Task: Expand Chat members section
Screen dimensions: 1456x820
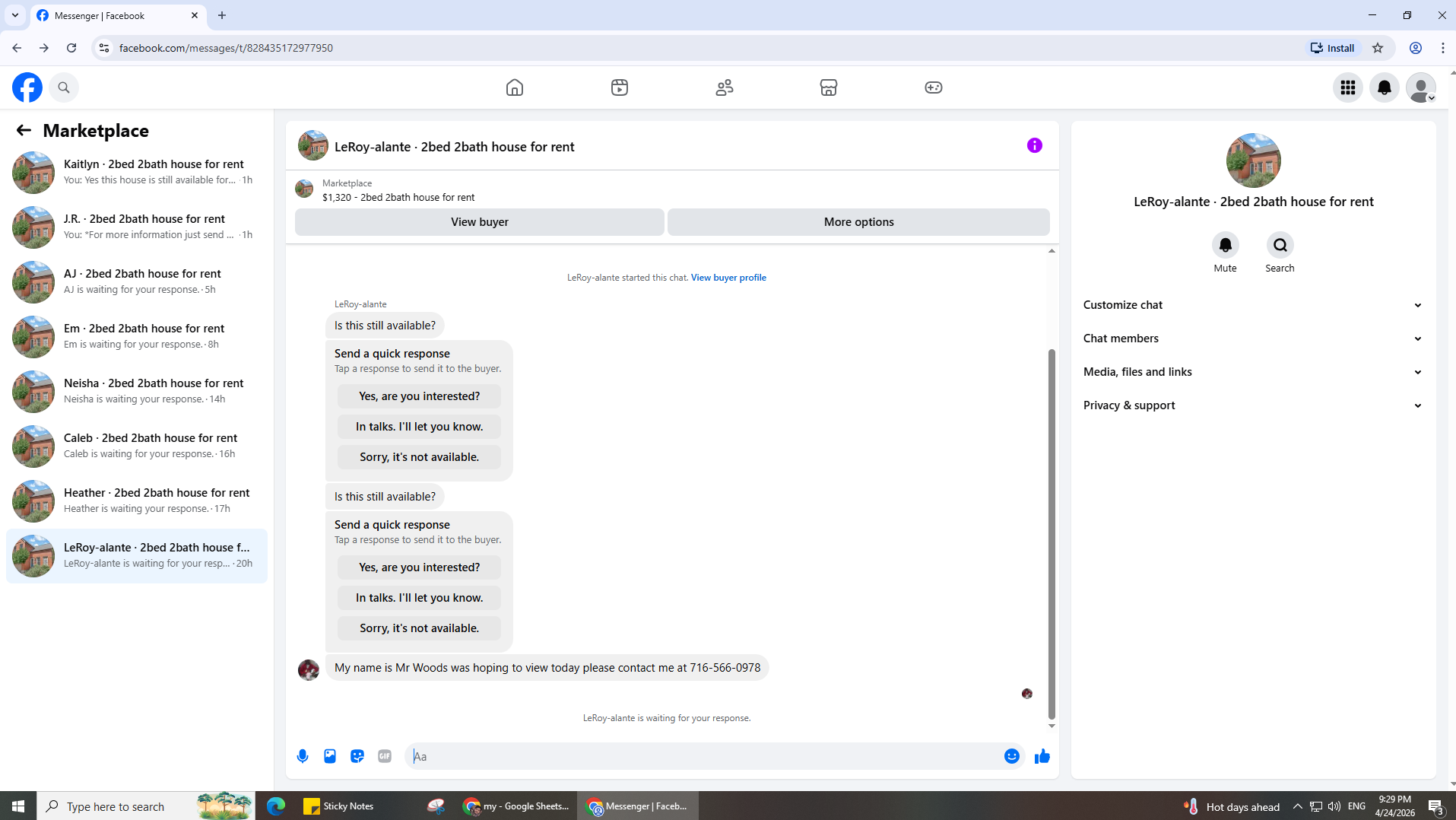Action: click(x=1253, y=338)
